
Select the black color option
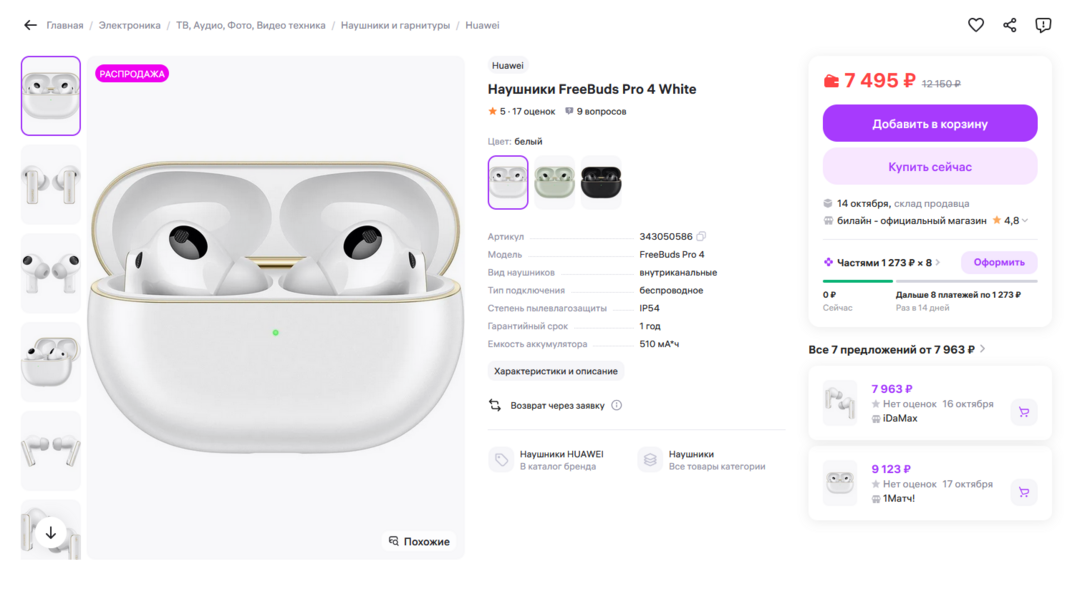pos(601,182)
